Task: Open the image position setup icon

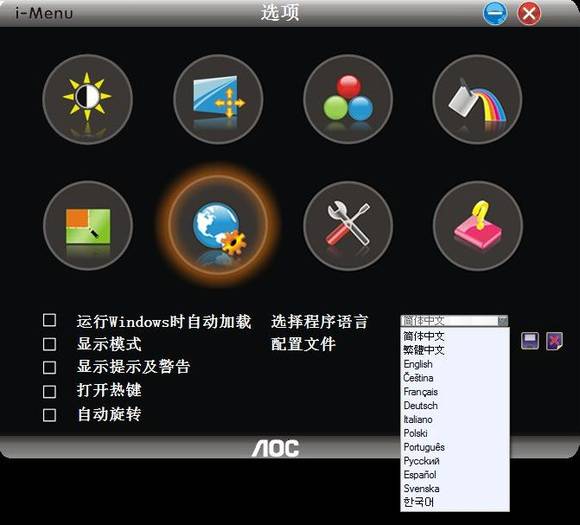Action: (218, 99)
